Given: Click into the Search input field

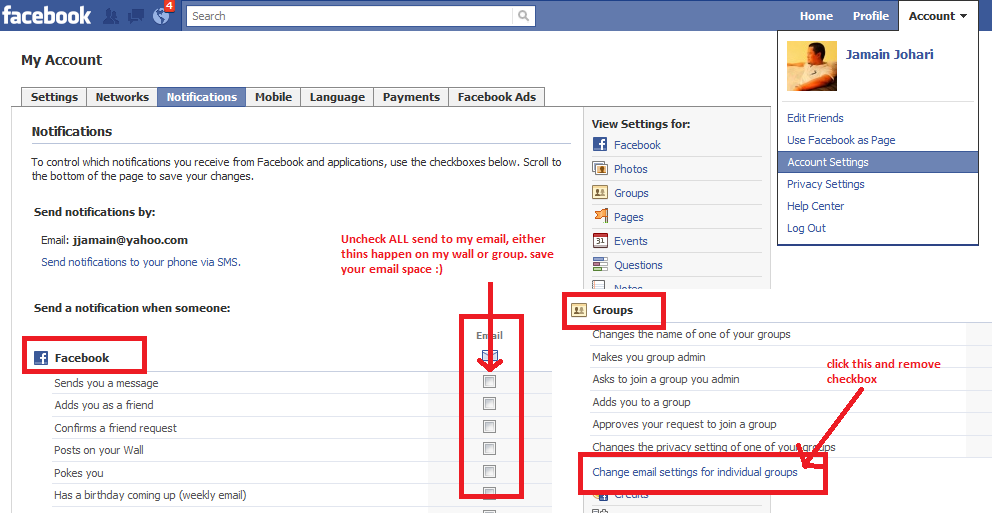Looking at the screenshot, I should coord(350,16).
